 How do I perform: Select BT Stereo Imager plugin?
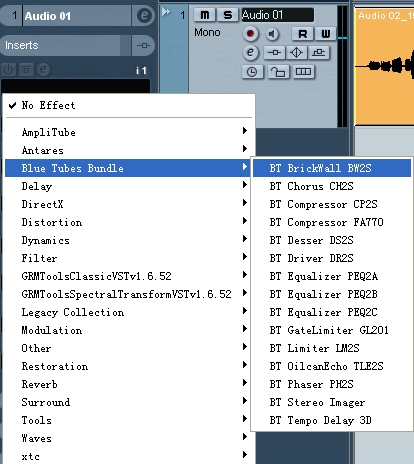pyautogui.click(x=332, y=402)
